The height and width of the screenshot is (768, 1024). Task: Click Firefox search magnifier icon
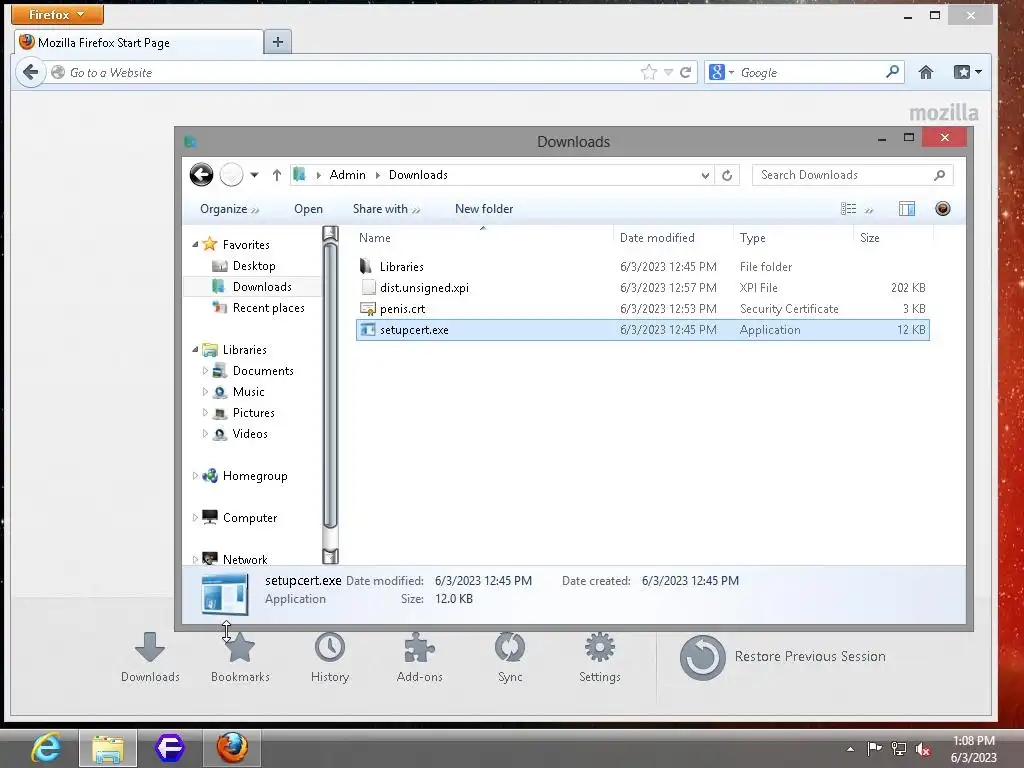coord(892,72)
